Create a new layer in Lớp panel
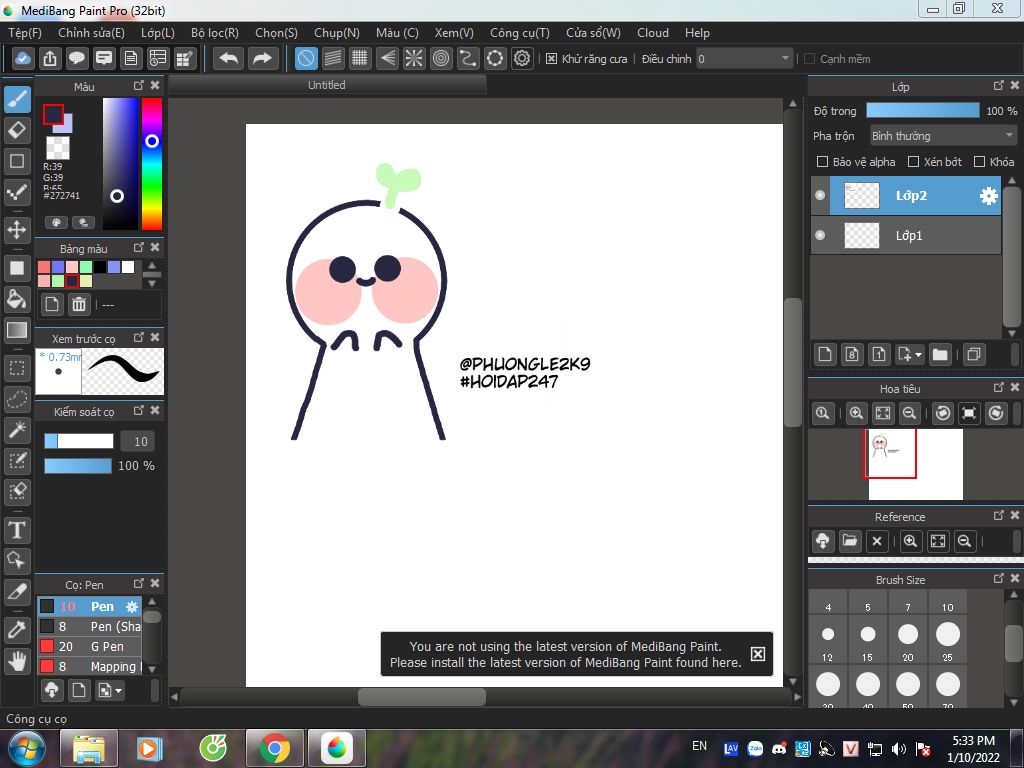 [825, 355]
